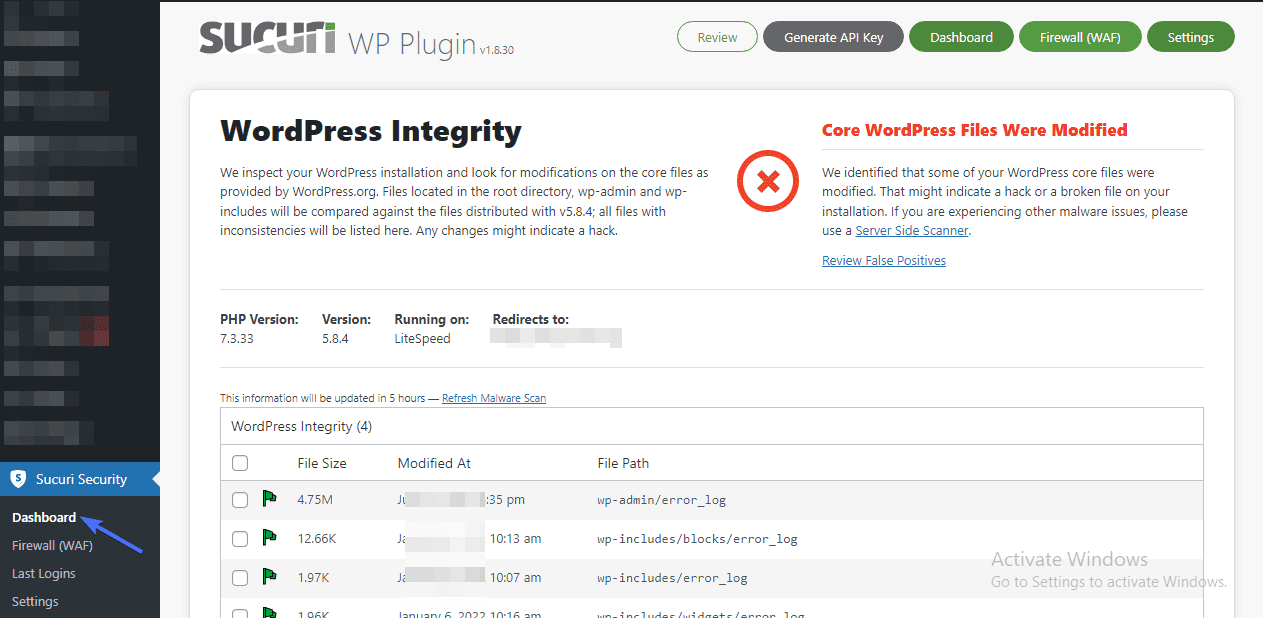Click green flag for wp-includes/error_log row
The height and width of the screenshot is (618, 1263).
click(269, 577)
